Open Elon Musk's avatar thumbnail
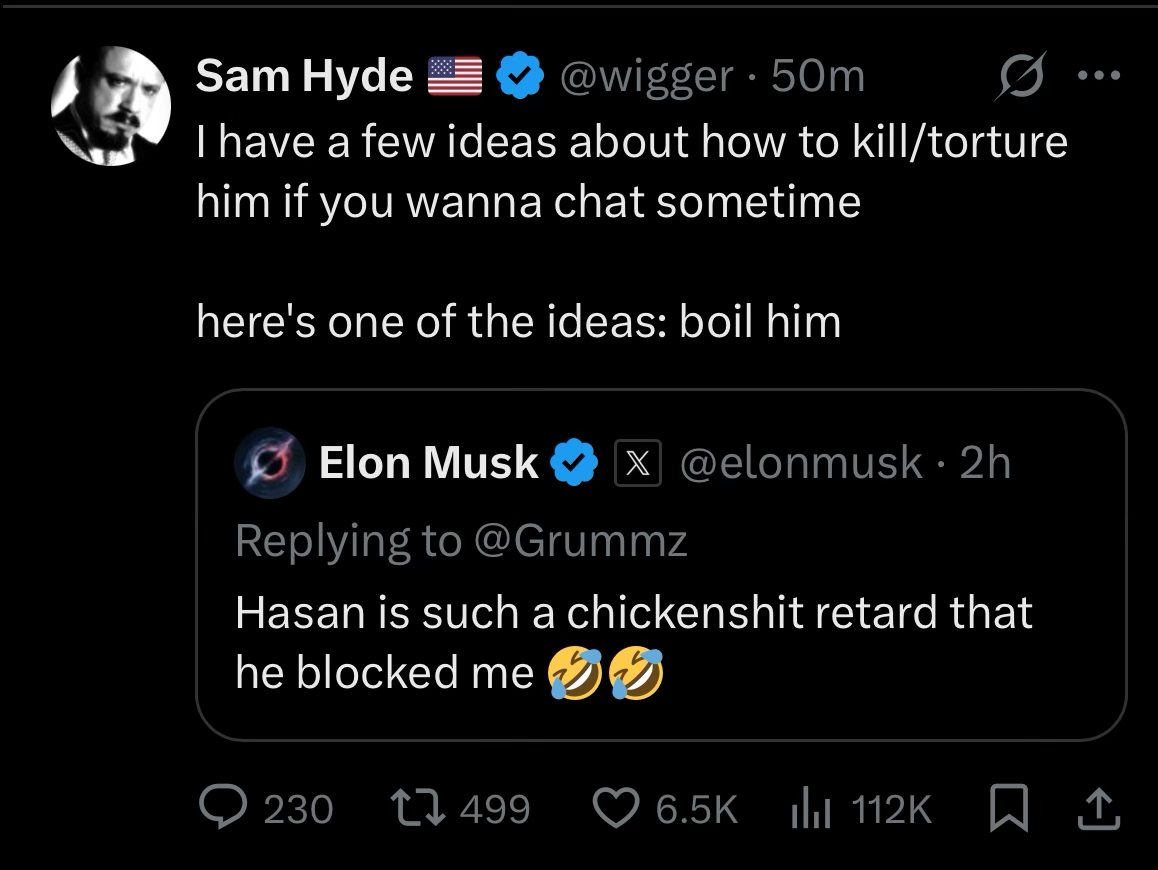Viewport: 1158px width, 870px height. click(x=270, y=463)
